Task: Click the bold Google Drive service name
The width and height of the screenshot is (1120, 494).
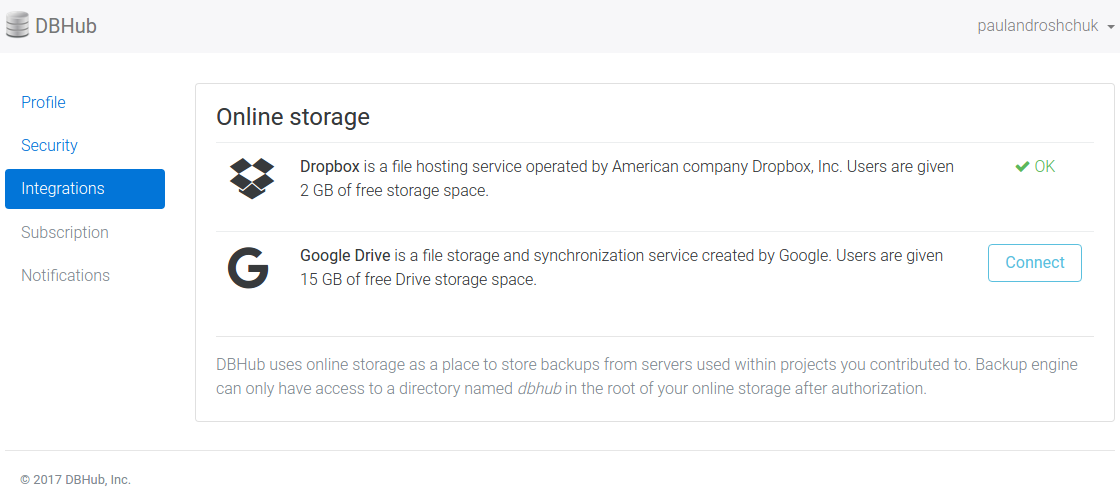Action: [x=346, y=256]
